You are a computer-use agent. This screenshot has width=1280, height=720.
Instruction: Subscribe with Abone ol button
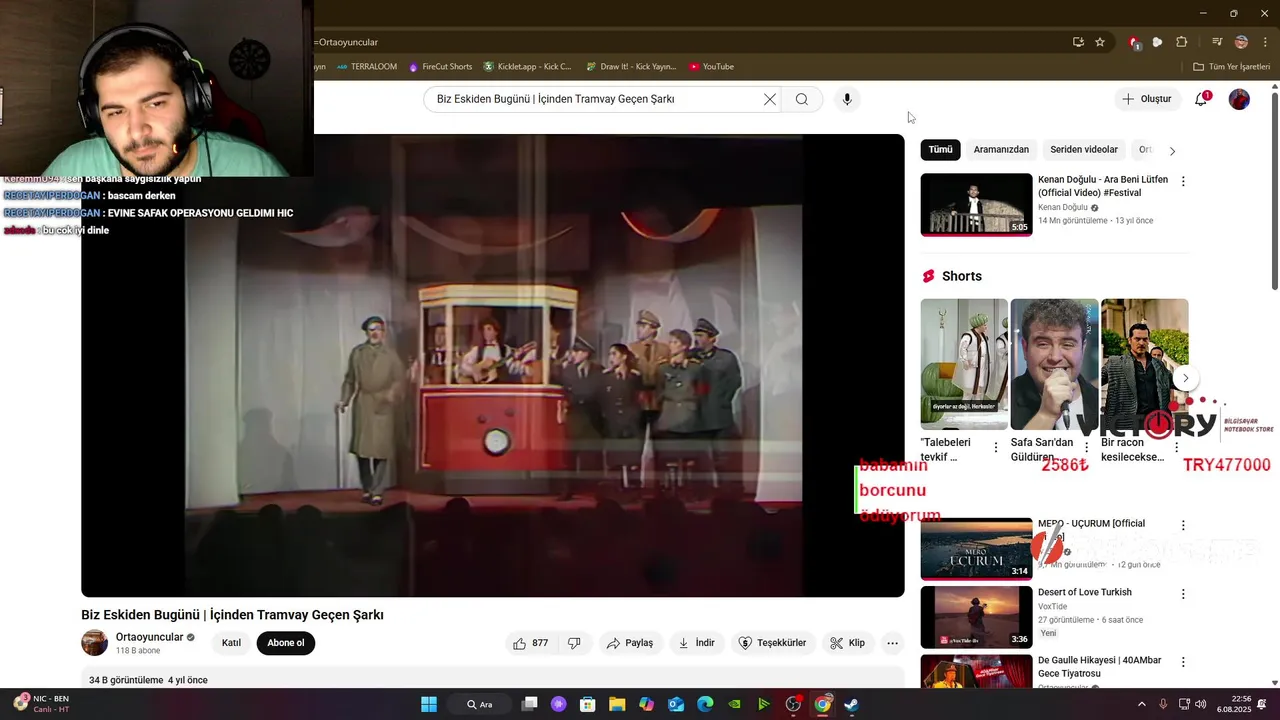(285, 643)
